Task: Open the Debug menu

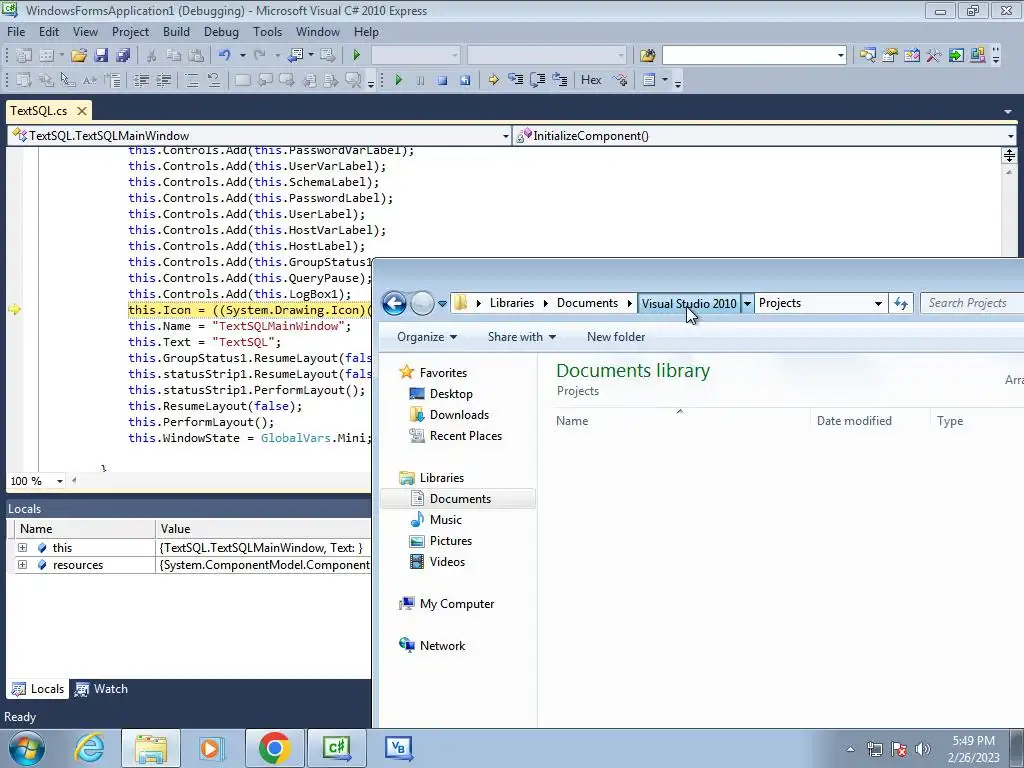Action: [221, 32]
